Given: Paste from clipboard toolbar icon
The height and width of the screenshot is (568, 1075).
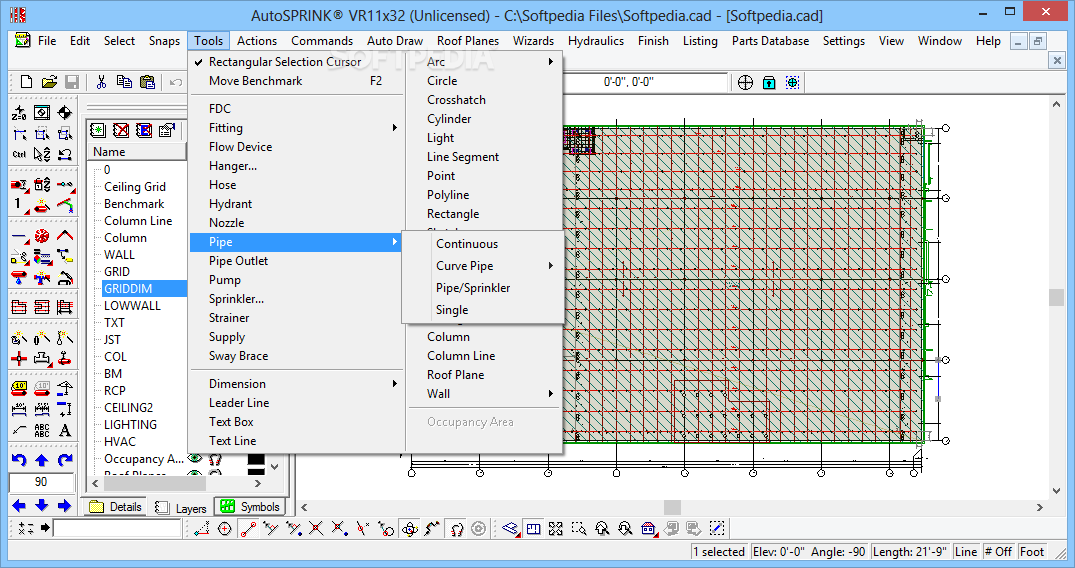Looking at the screenshot, I should (147, 82).
